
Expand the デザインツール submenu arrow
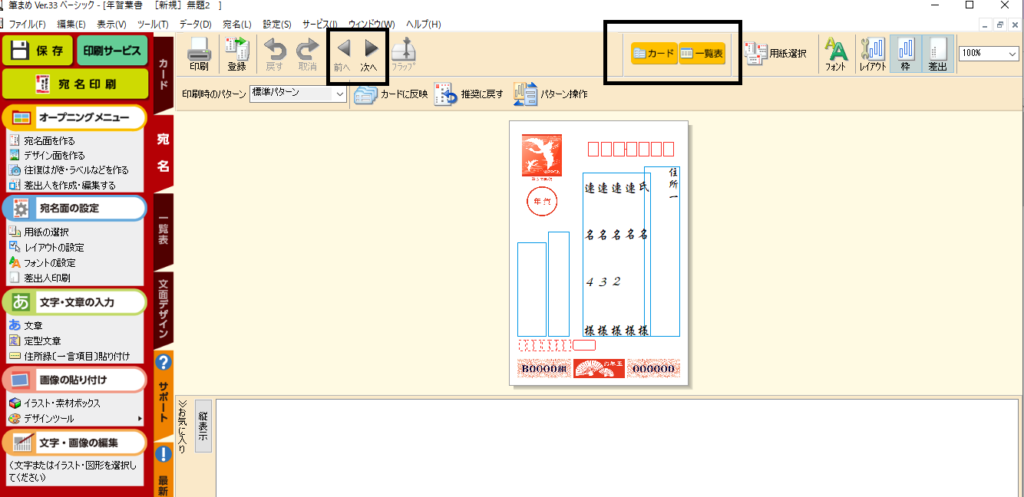tap(140, 419)
